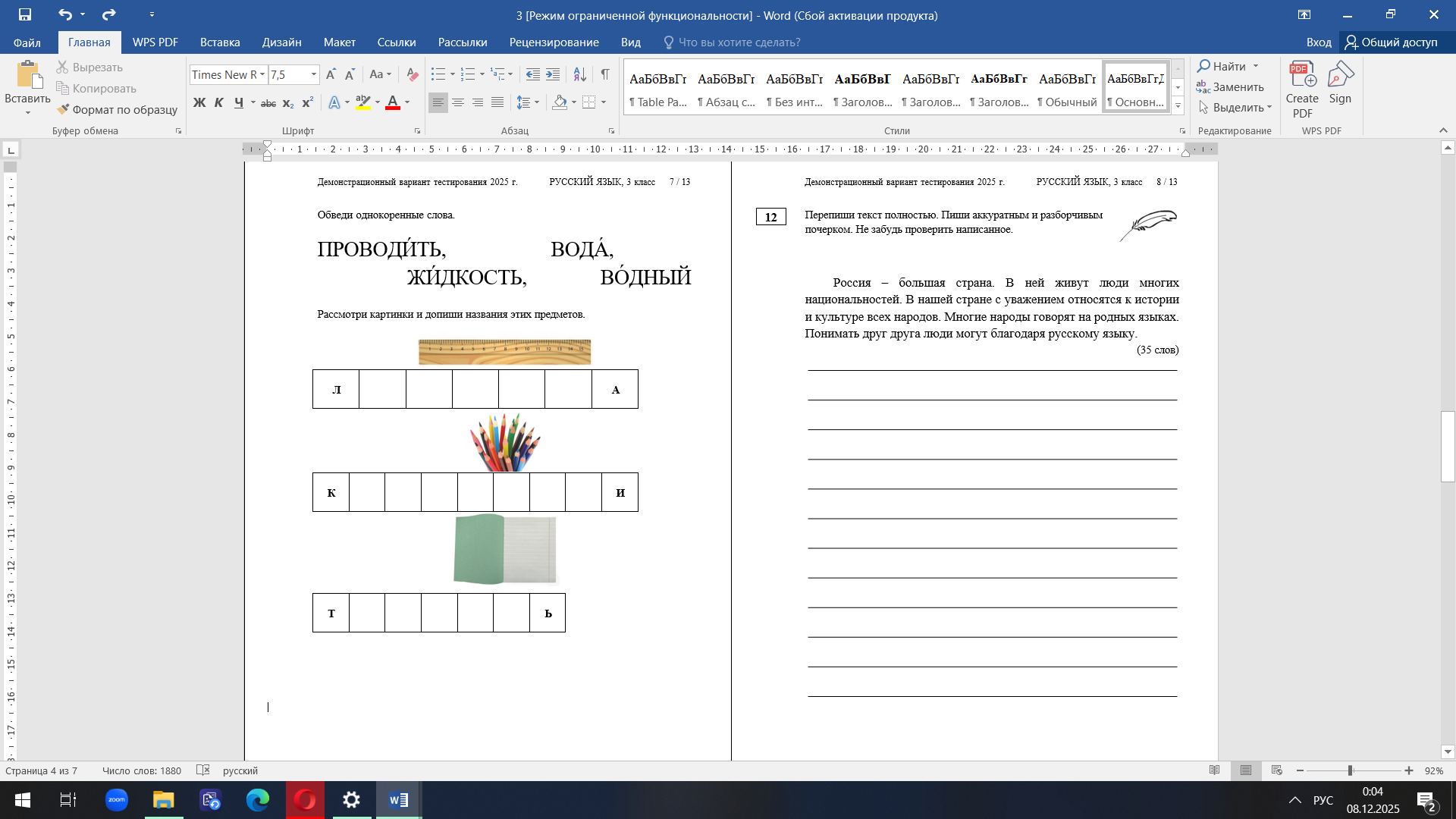The image size is (1456, 819).
Task: Click the Заменить button
Action: click(1230, 87)
